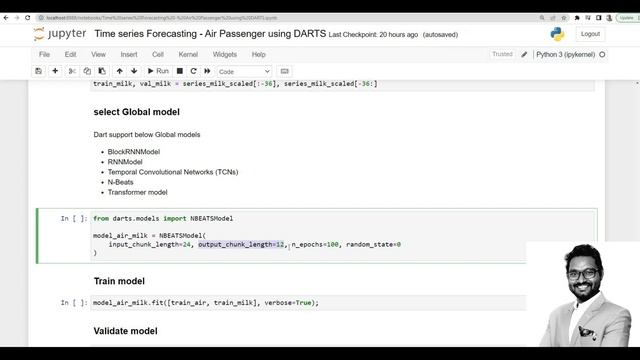The height and width of the screenshot is (360, 640).
Task: Open the Cell menu
Action: click(x=158, y=54)
